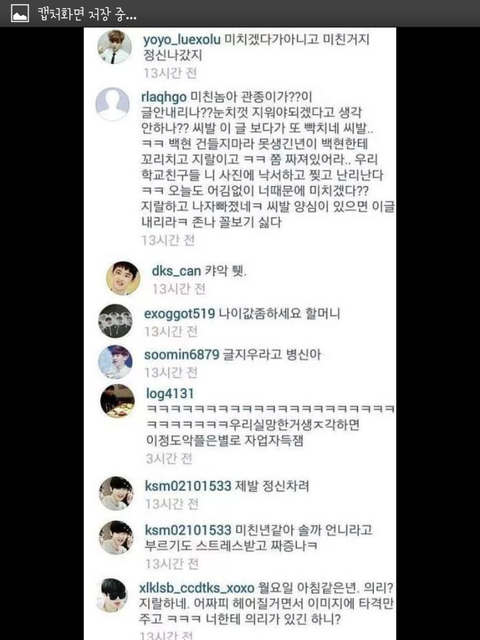Tap the 3시간 전 timestamp under log4131

(x=169, y=459)
